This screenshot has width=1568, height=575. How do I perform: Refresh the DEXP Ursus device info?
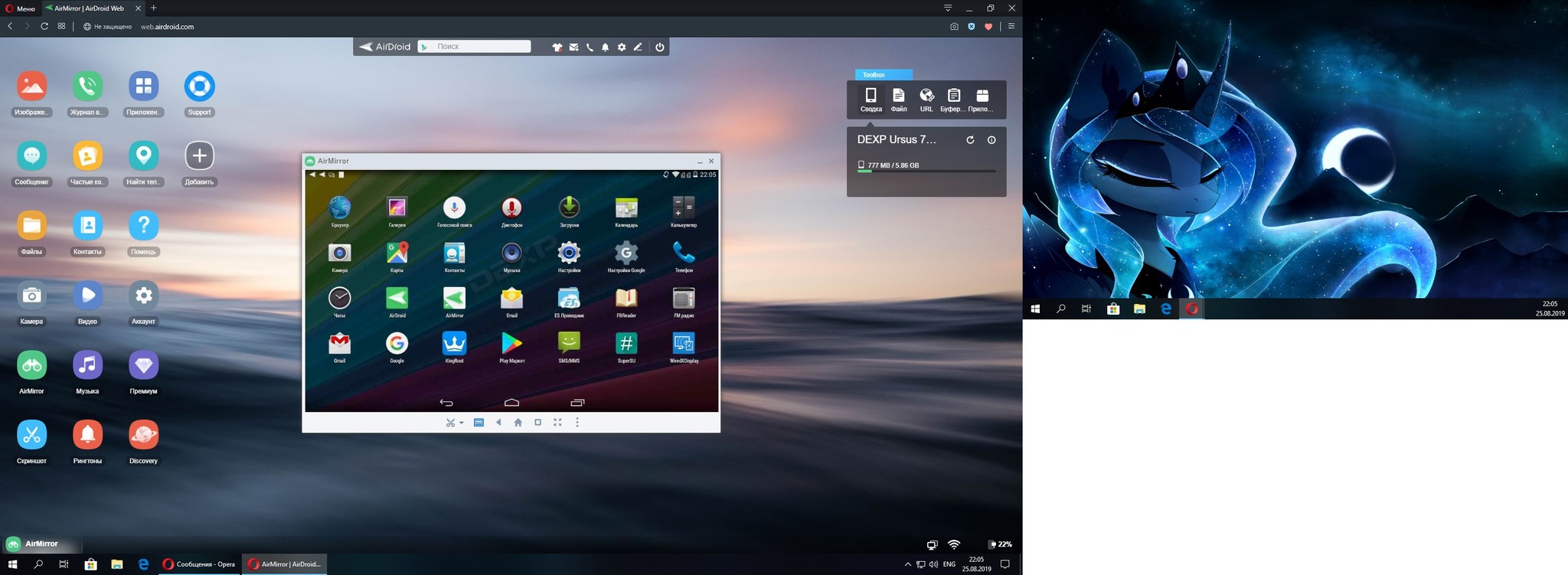click(x=970, y=140)
